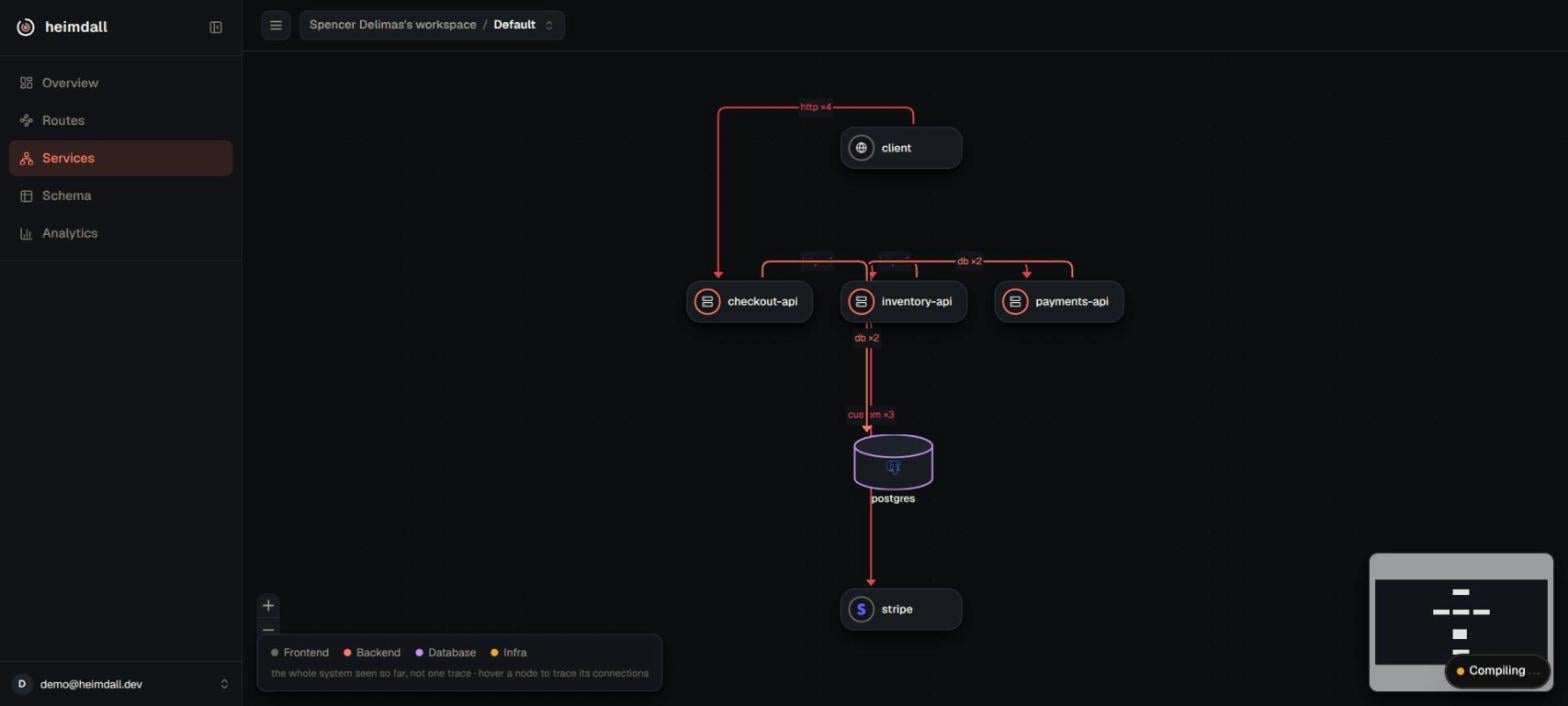Open the workspace switcher dropdown
This screenshot has width=1568, height=706.
432,25
